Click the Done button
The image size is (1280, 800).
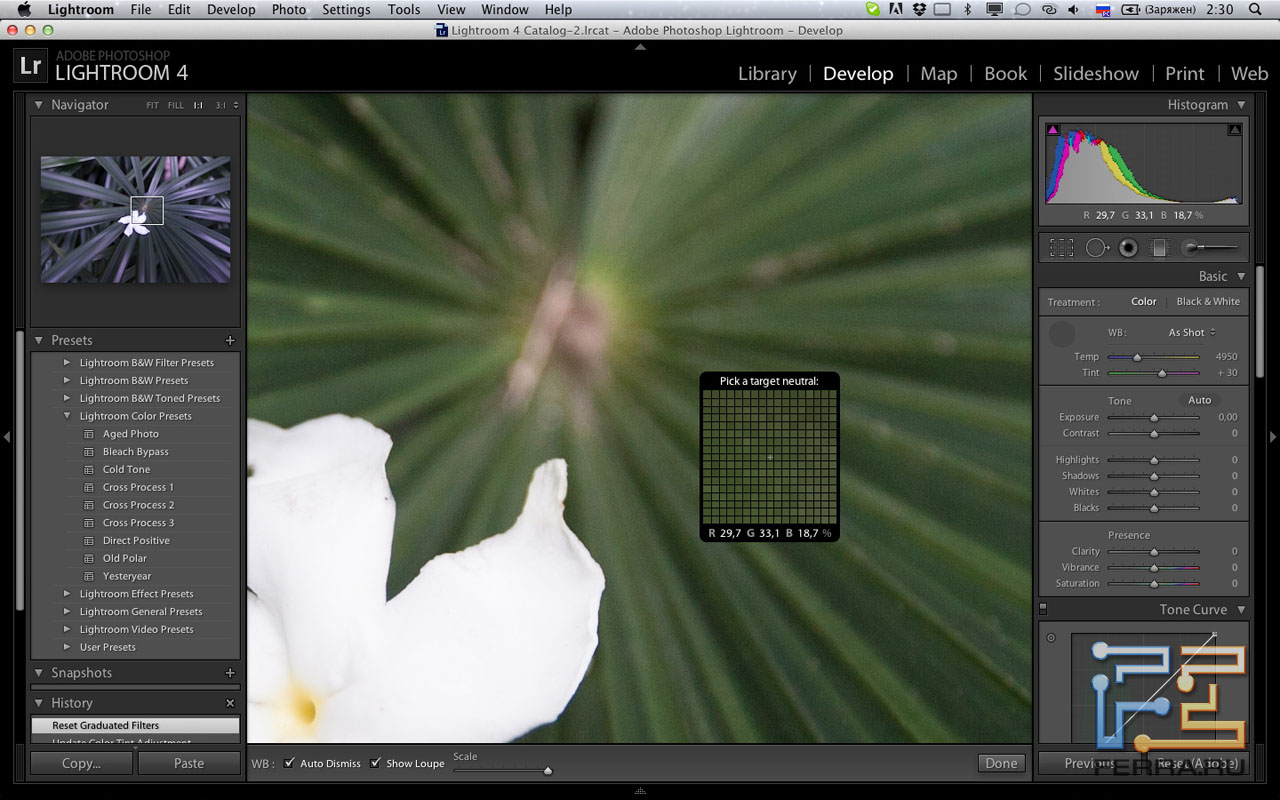pos(1001,763)
